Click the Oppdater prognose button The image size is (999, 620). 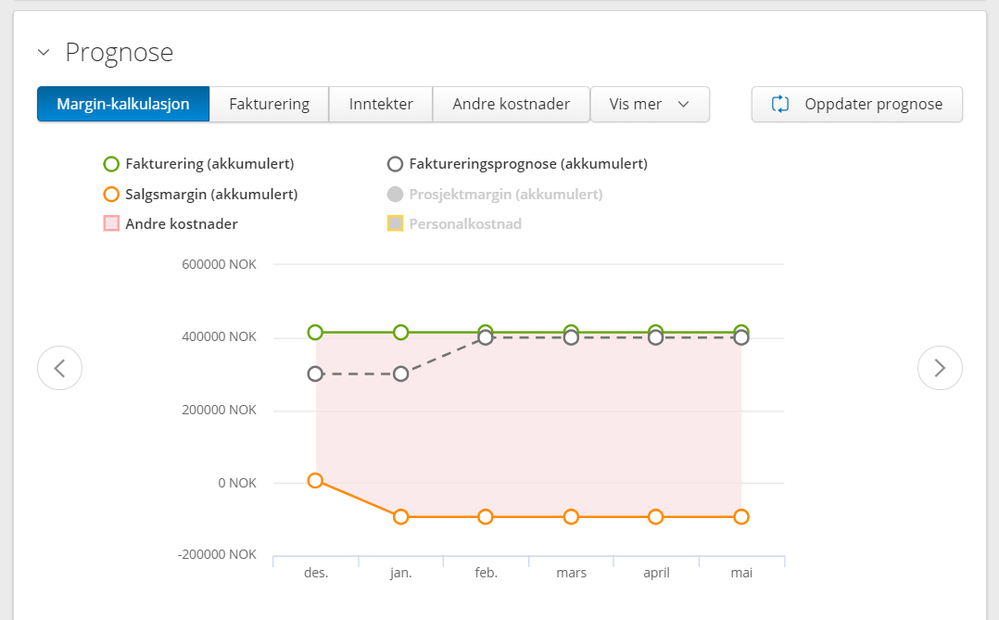pyautogui.click(x=857, y=104)
